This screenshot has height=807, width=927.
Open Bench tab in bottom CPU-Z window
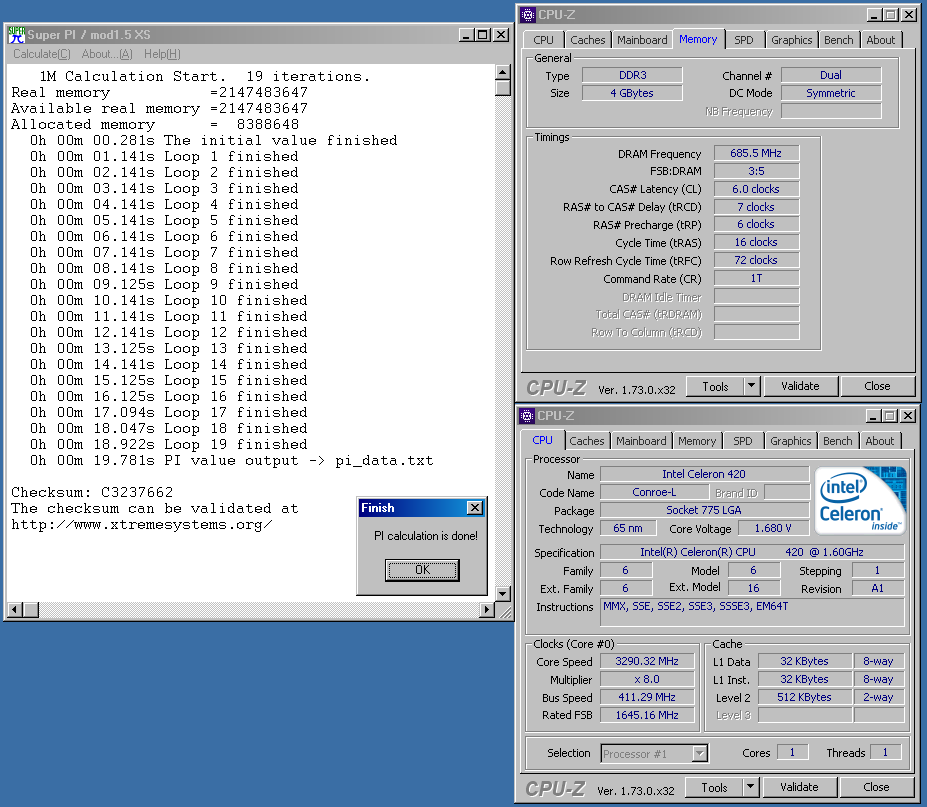coord(838,441)
